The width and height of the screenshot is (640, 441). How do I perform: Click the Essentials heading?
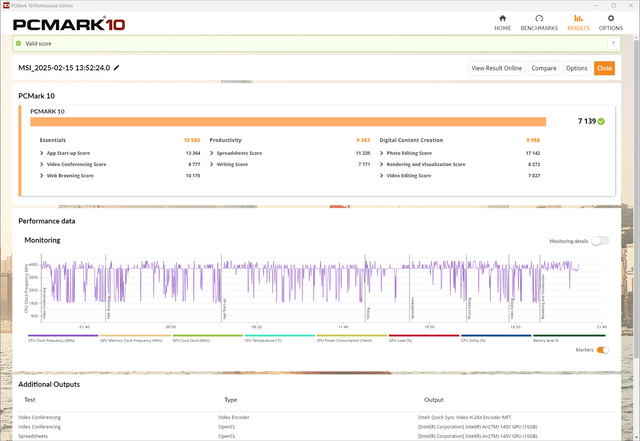tap(53, 140)
